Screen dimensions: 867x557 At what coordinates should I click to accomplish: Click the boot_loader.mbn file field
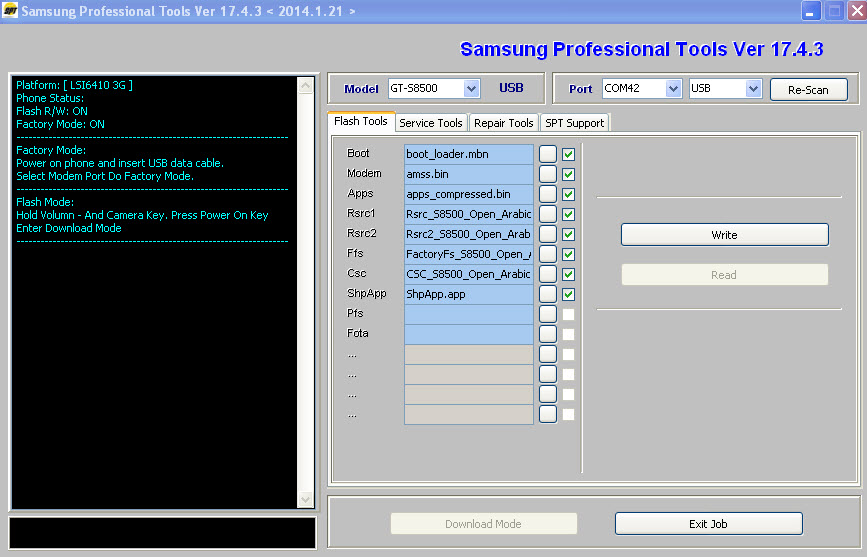pyautogui.click(x=469, y=154)
